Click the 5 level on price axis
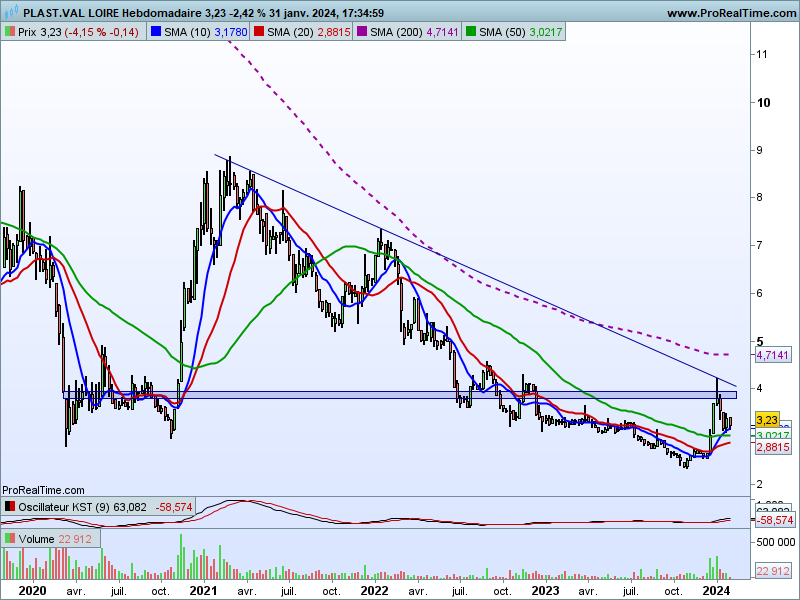800x600 pixels. click(x=760, y=341)
